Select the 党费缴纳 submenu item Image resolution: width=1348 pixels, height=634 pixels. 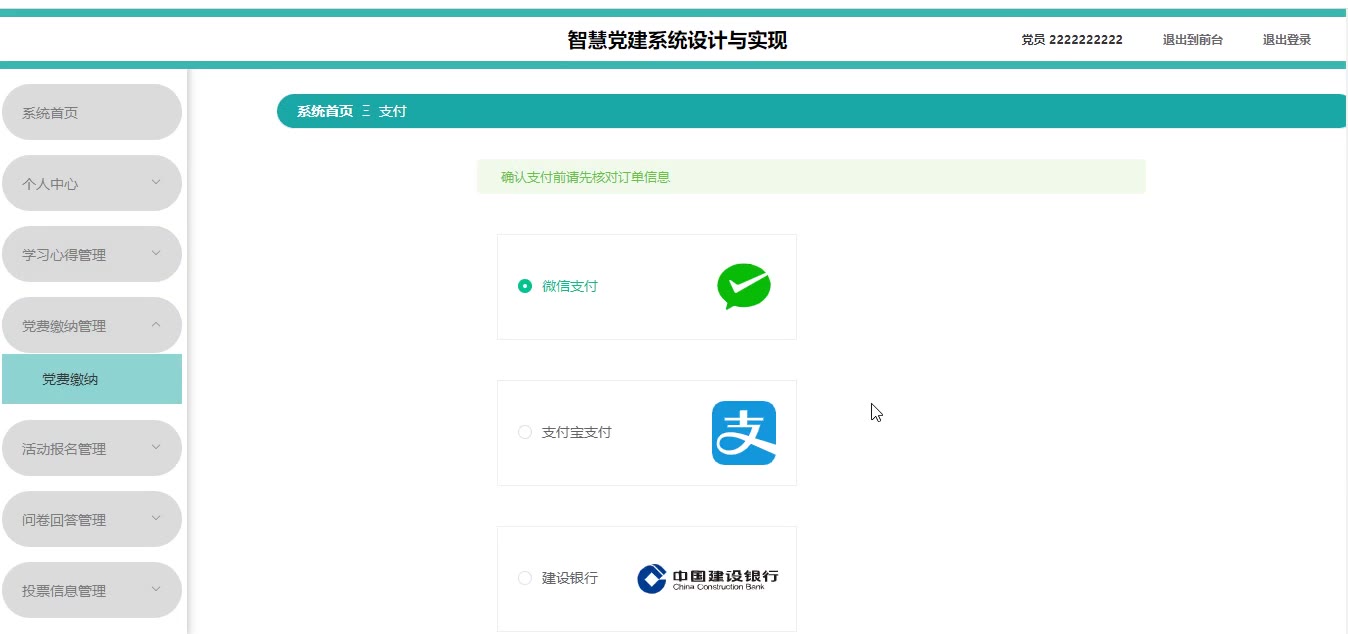[x=92, y=379]
